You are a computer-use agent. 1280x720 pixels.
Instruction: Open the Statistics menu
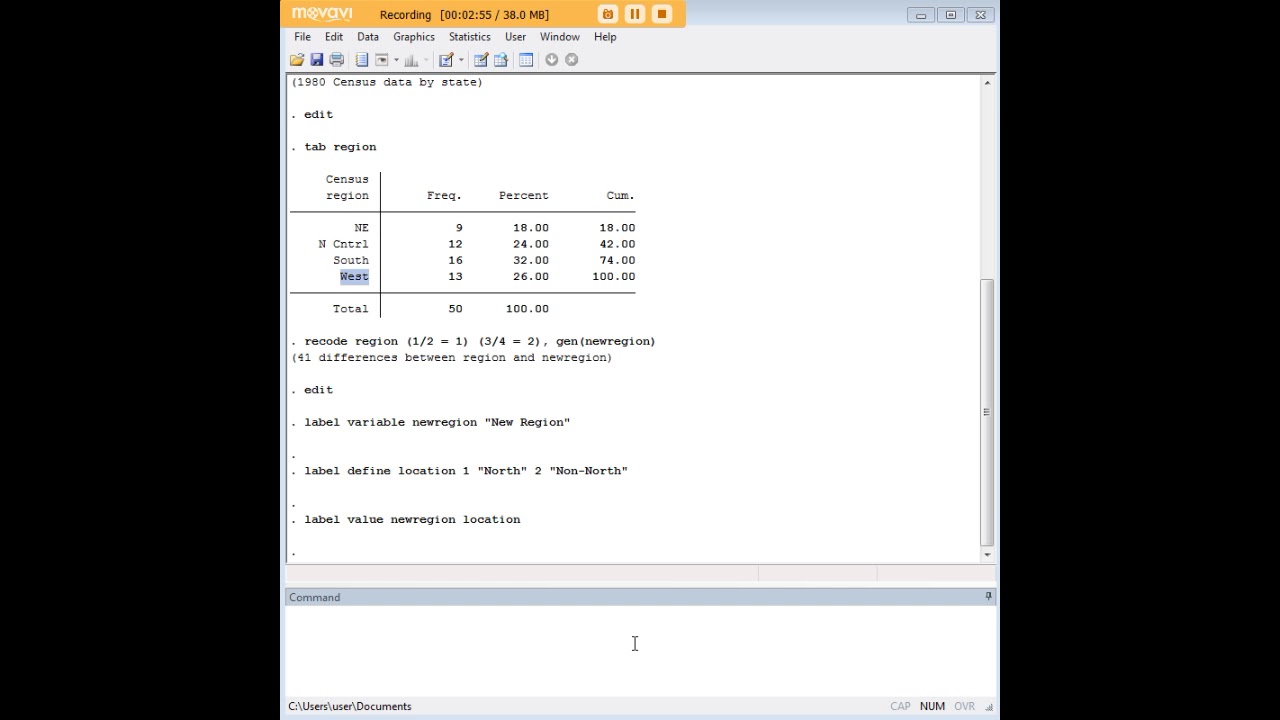[470, 37]
